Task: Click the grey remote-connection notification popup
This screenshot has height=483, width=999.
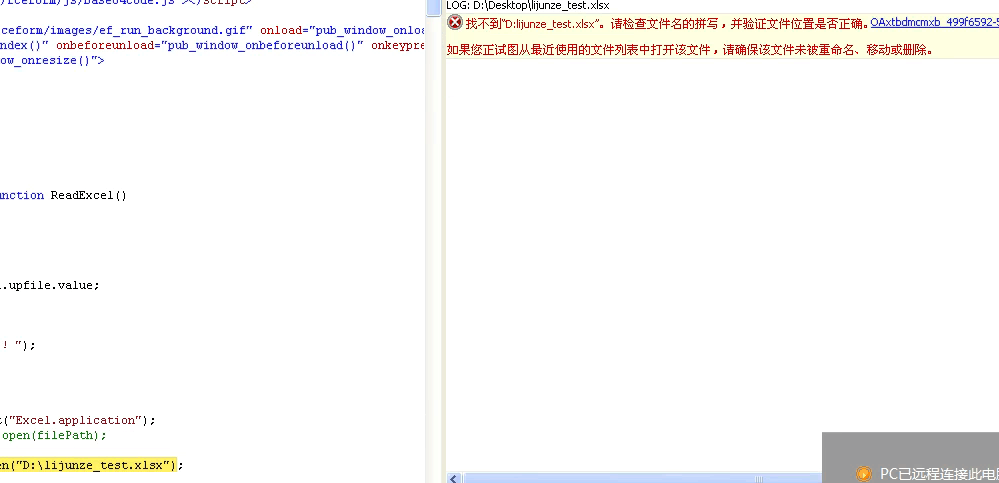Action: [910, 458]
